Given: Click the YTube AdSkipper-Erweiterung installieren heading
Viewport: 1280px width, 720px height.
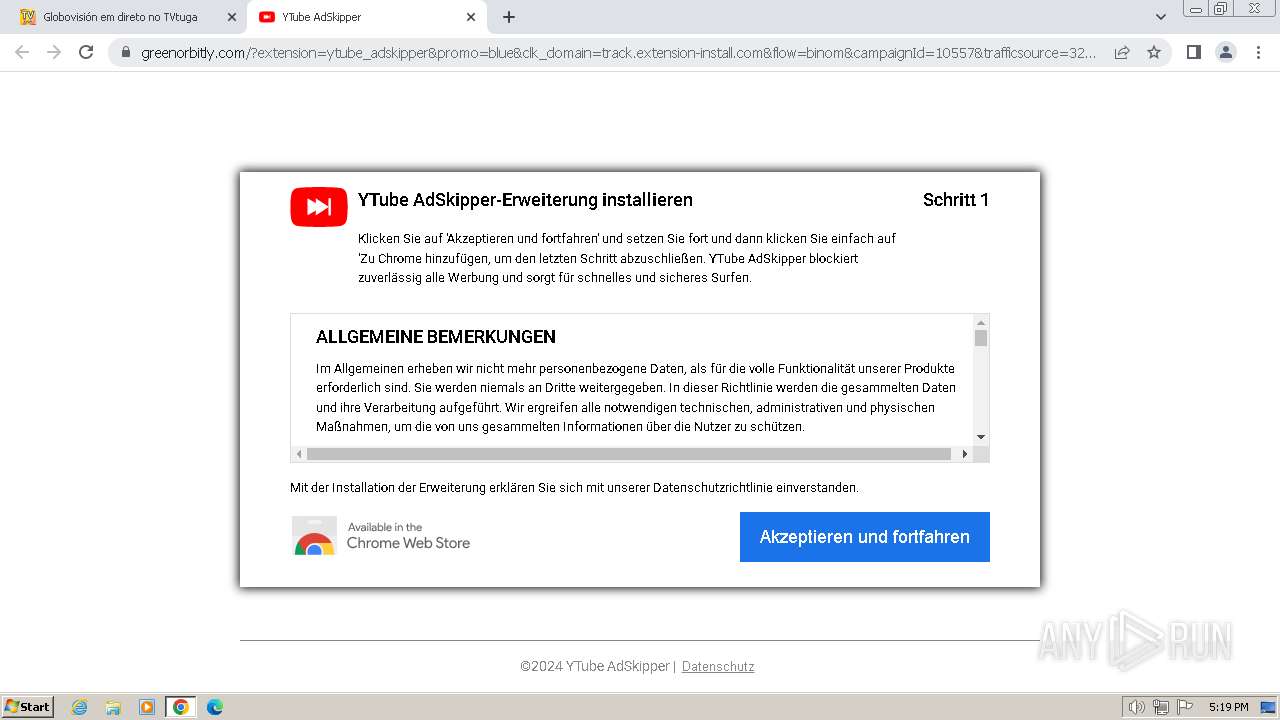Looking at the screenshot, I should [x=525, y=200].
